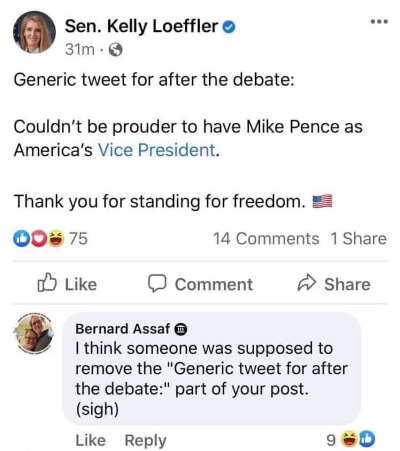Click the American flag emoji
Image resolution: width=400 pixels, height=451 pixels.
coord(322,201)
